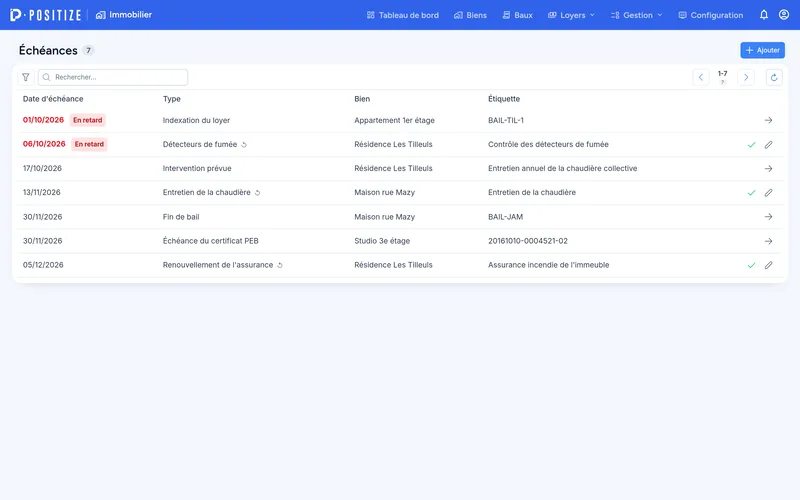Screen dimensions: 800x500
Task: Click recurrence icon next to Renouvellement de l'assurance
Action: point(280,265)
